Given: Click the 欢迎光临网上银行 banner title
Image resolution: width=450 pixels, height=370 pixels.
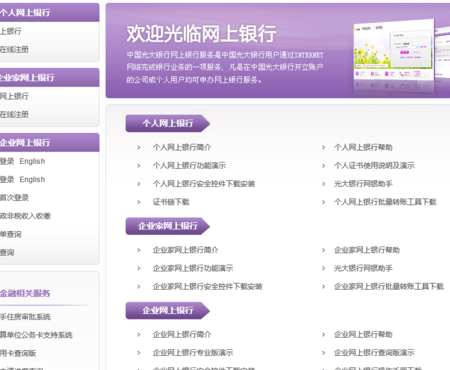Looking at the screenshot, I should pyautogui.click(x=201, y=34).
